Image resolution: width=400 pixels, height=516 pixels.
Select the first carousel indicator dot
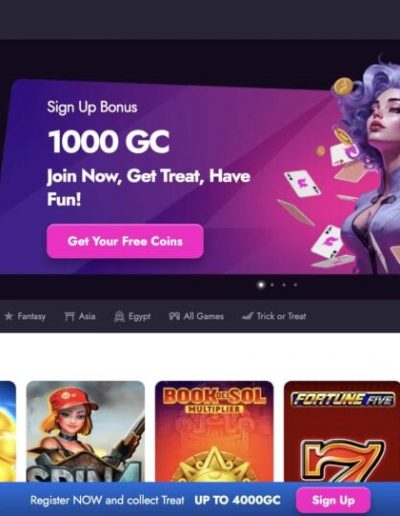pyautogui.click(x=261, y=285)
